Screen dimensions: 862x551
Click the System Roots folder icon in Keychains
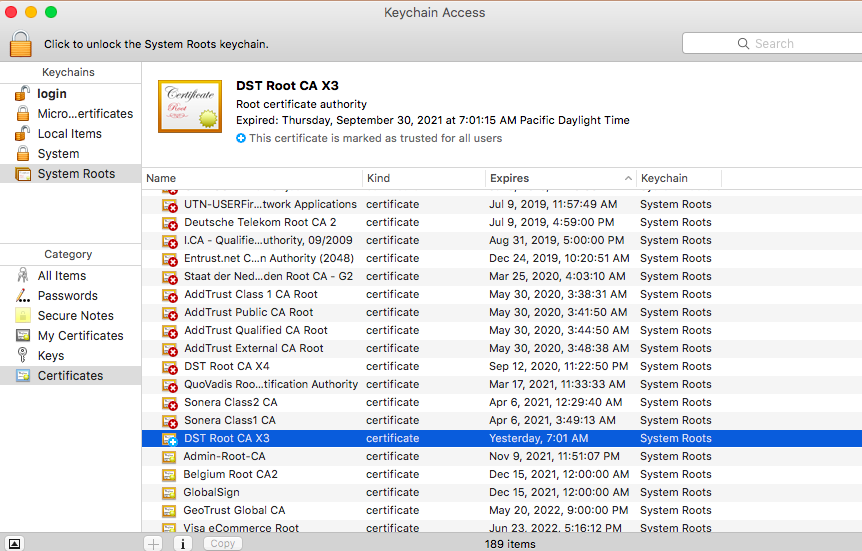22,174
